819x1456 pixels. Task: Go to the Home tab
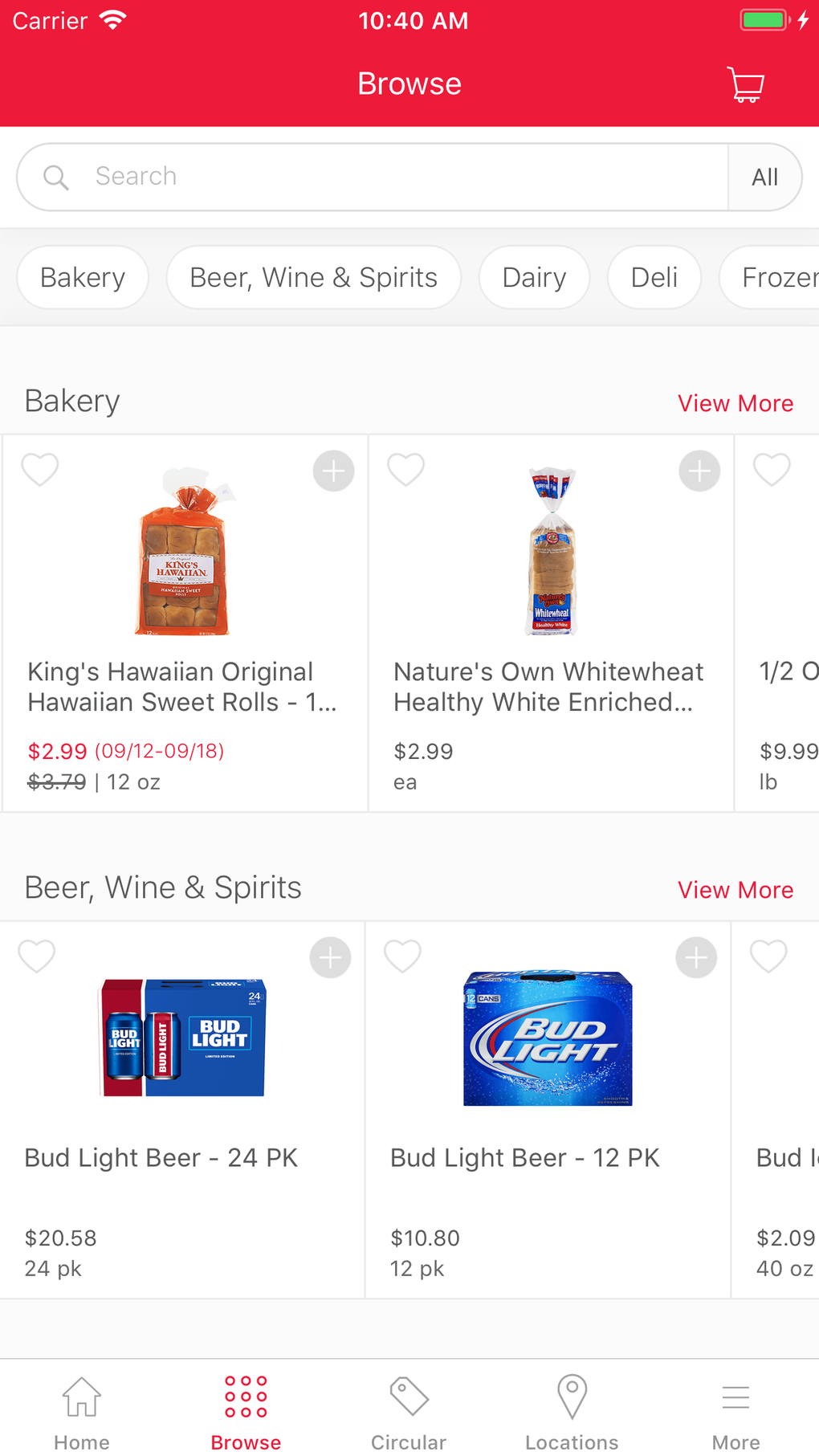pyautogui.click(x=82, y=1413)
